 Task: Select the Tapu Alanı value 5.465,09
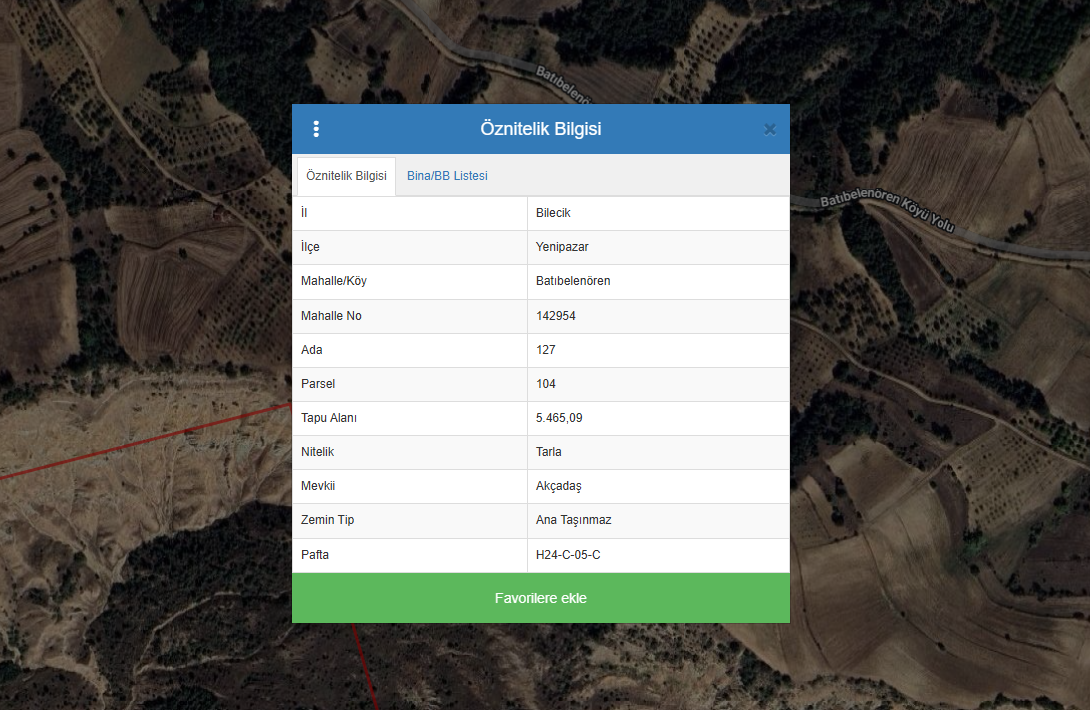coord(559,418)
